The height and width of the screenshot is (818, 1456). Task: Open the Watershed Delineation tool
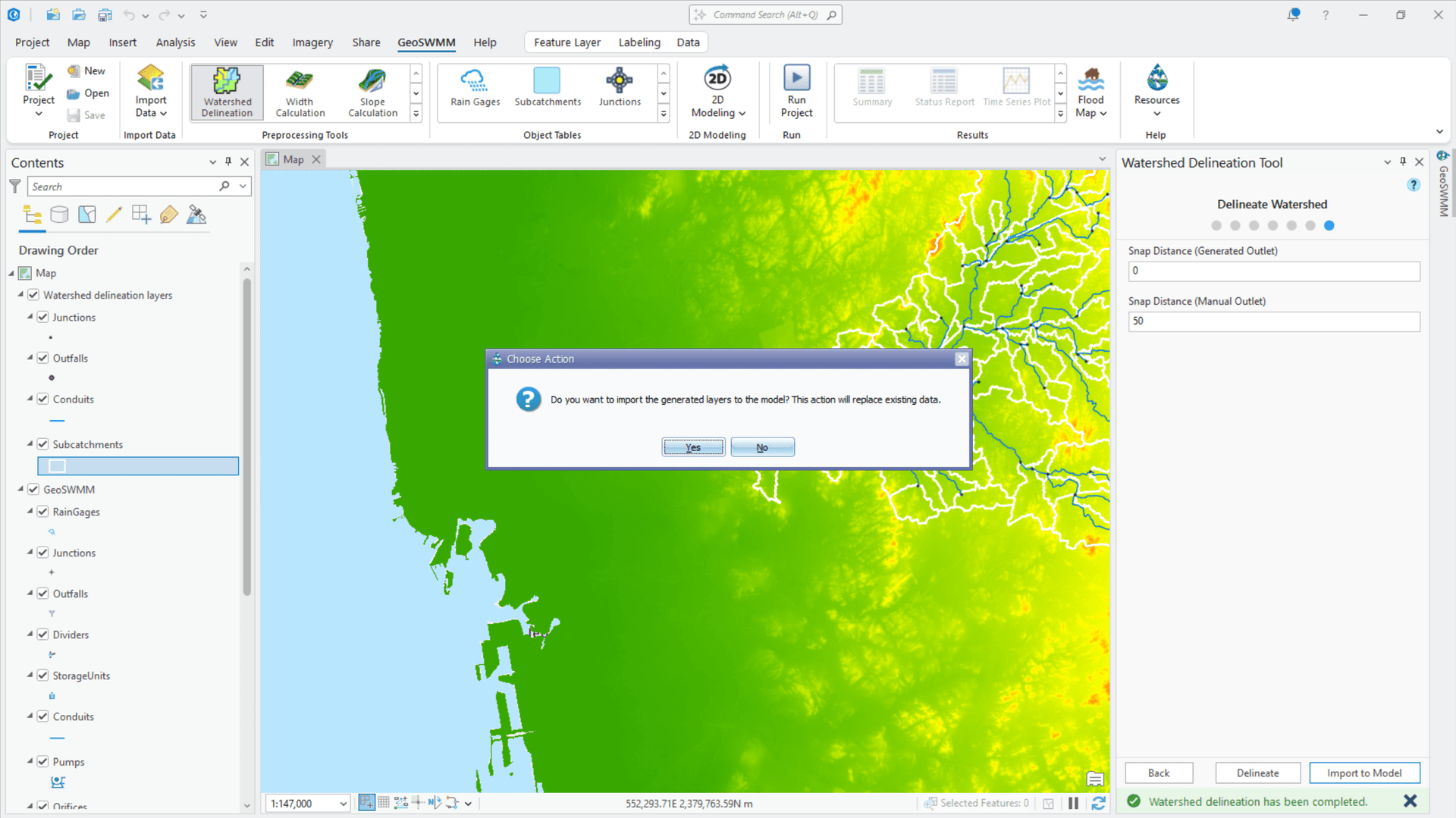tap(226, 91)
